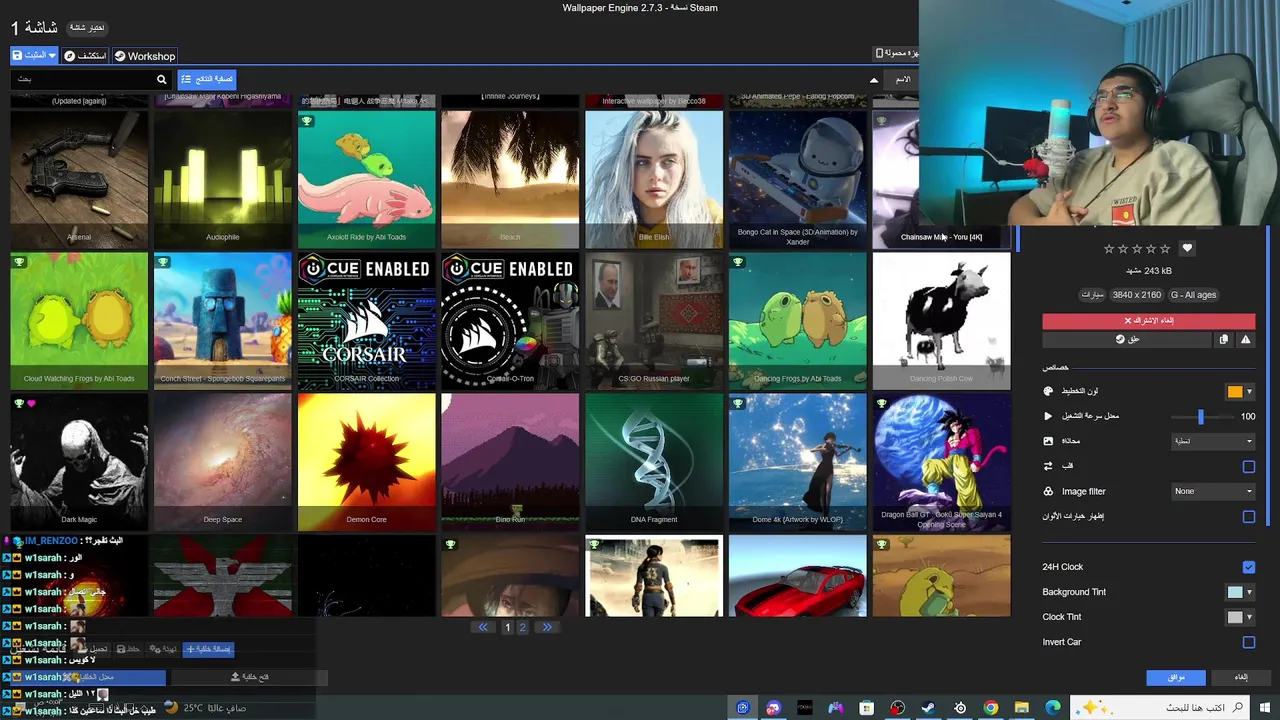Select the Billie Eilish wallpaper thumbnail
This screenshot has height=720, width=1280.
[x=654, y=178]
